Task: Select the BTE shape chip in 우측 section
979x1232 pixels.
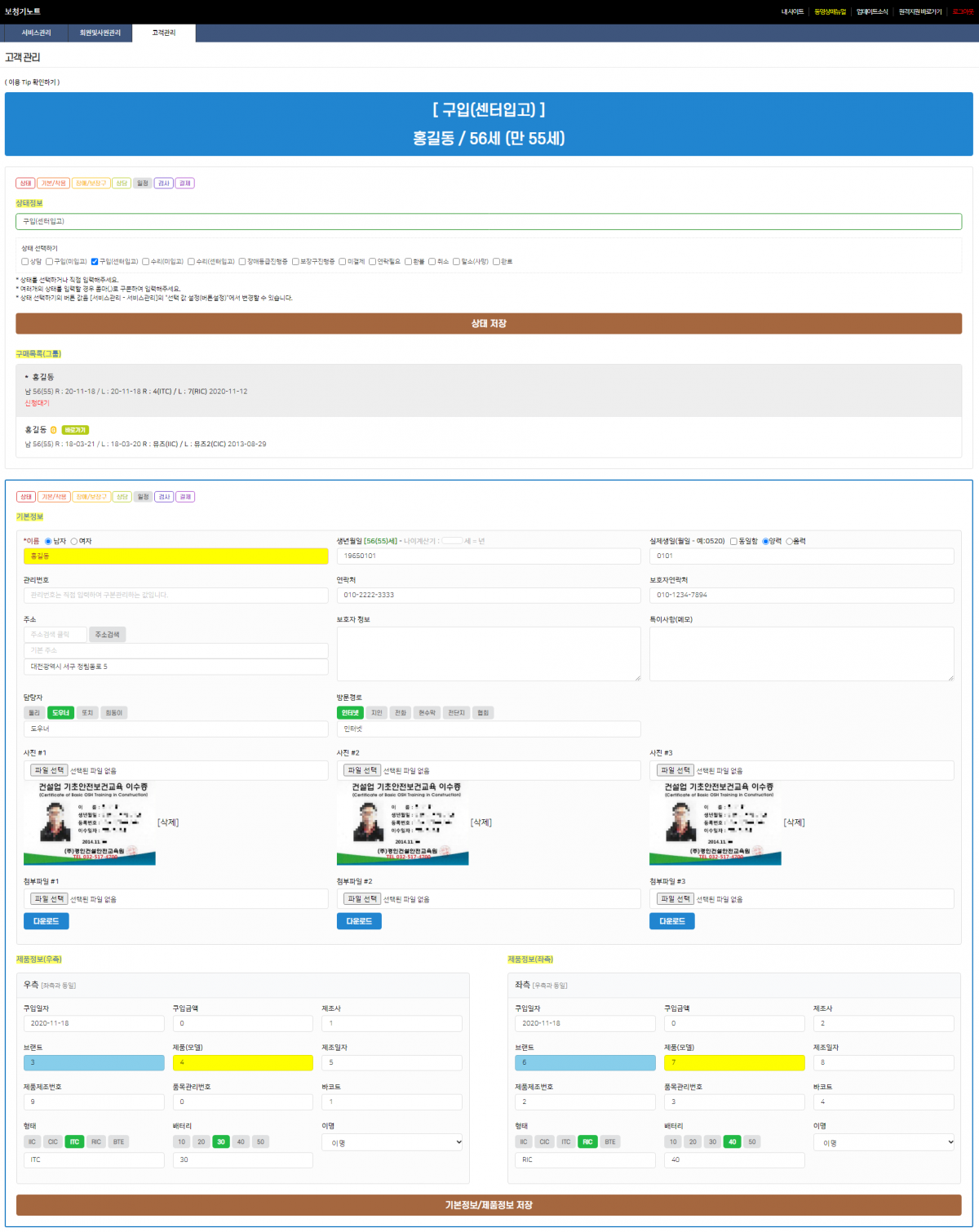Action: tap(119, 1141)
